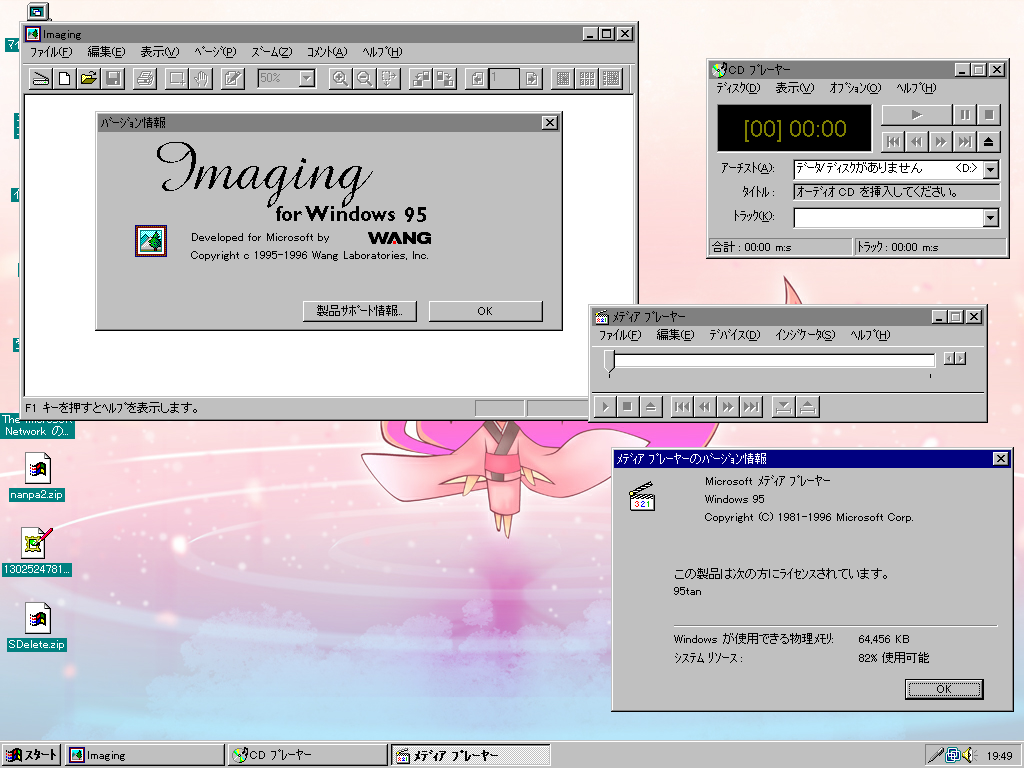Viewport: 1024px width, 768px height.
Task: Open ディスク(D) menu in CD Player
Action: (x=738, y=88)
